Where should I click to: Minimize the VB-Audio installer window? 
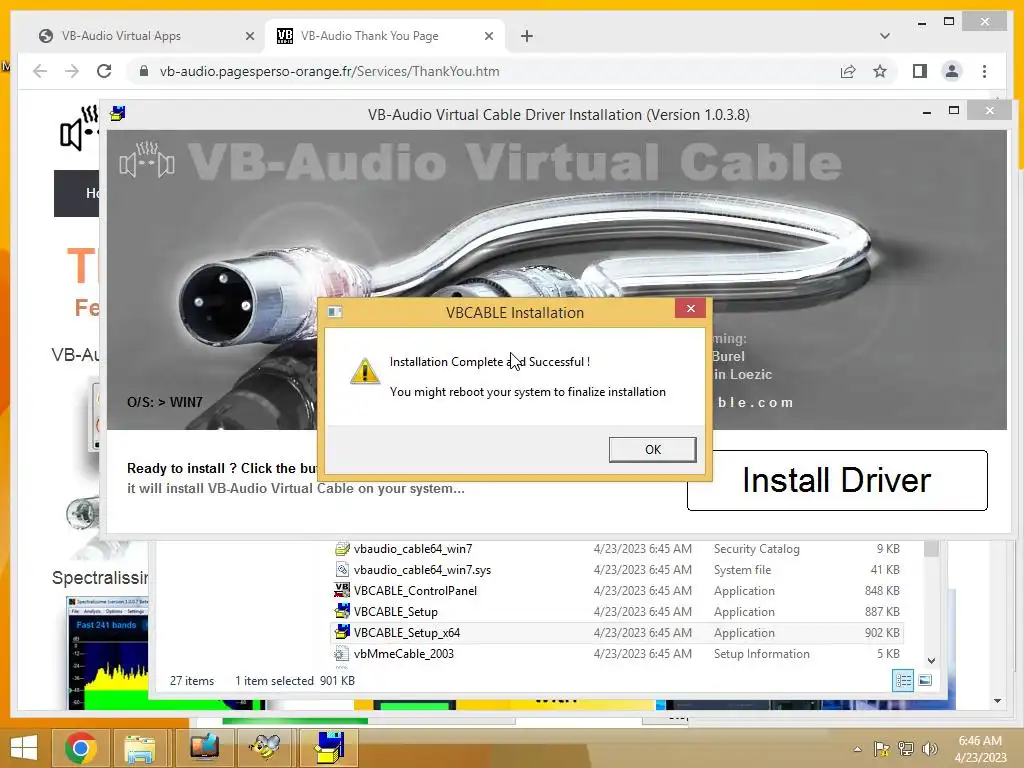[x=927, y=112]
